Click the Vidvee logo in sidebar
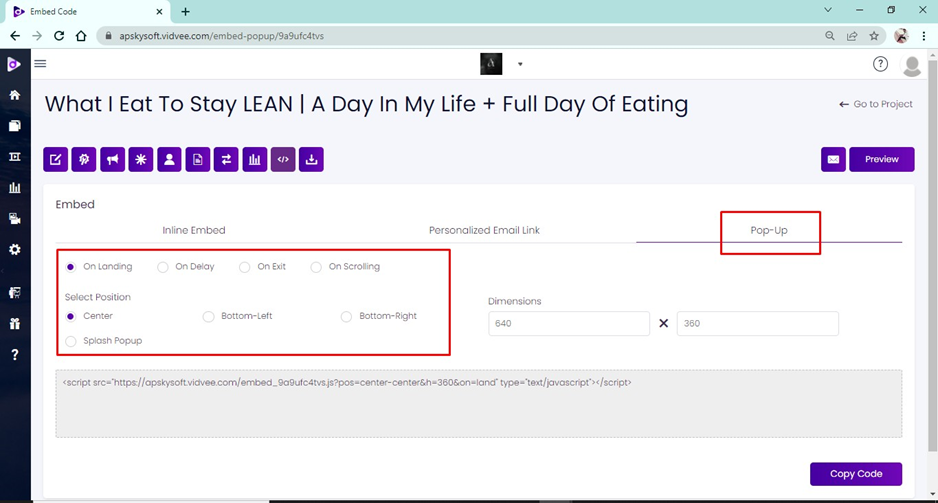The image size is (938, 503). point(14,64)
